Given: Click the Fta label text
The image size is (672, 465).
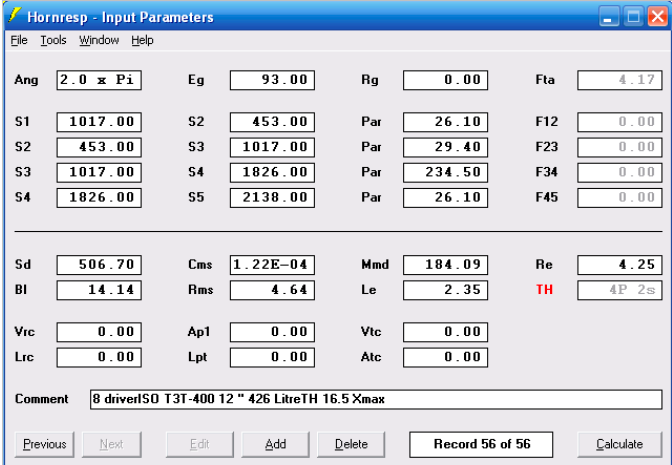Looking at the screenshot, I should (545, 80).
